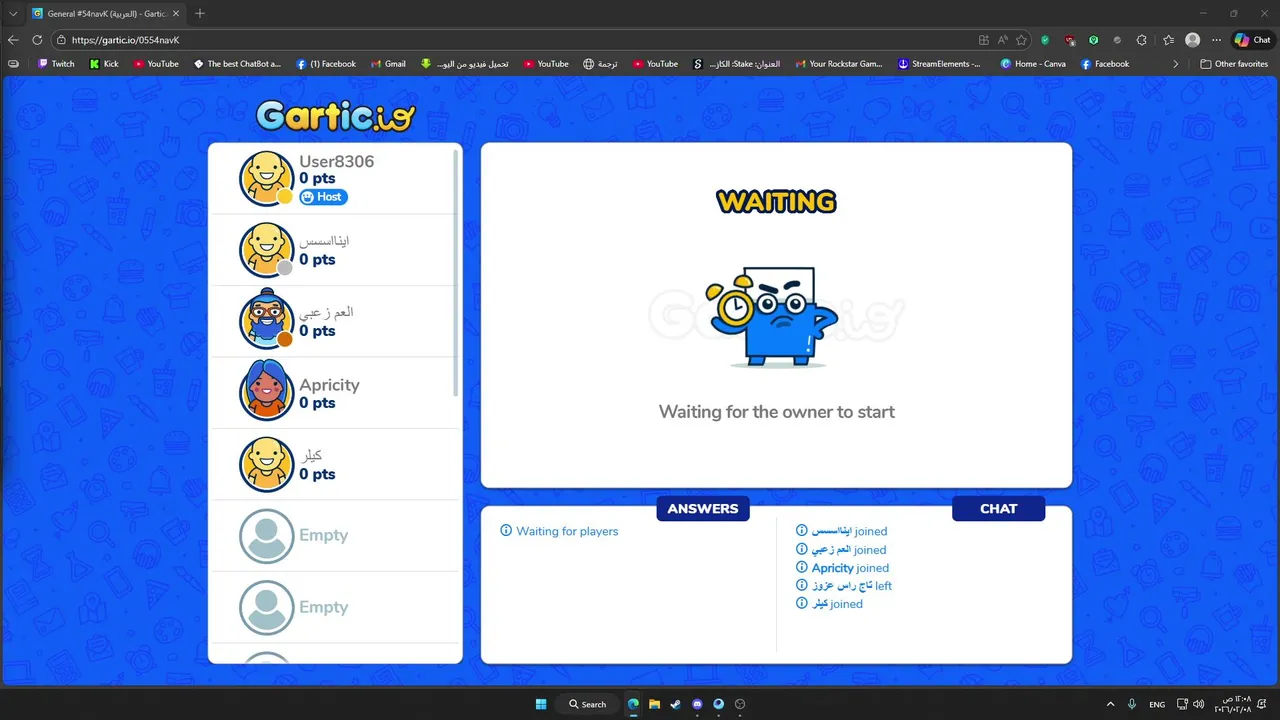Click the green hexagon extension icon
This screenshot has height=720, width=1280.
[x=1094, y=40]
